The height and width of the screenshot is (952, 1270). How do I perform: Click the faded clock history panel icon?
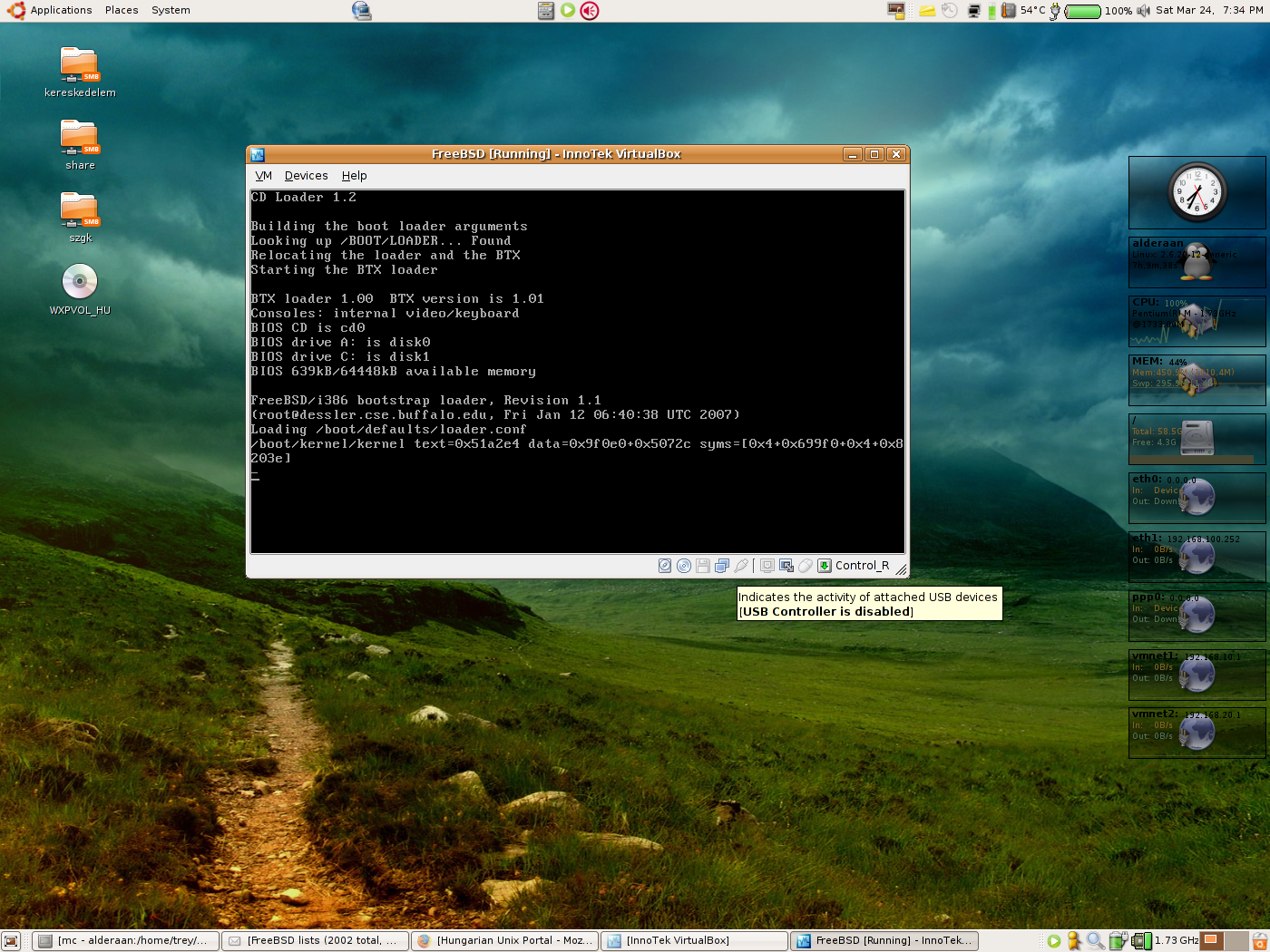tap(949, 11)
